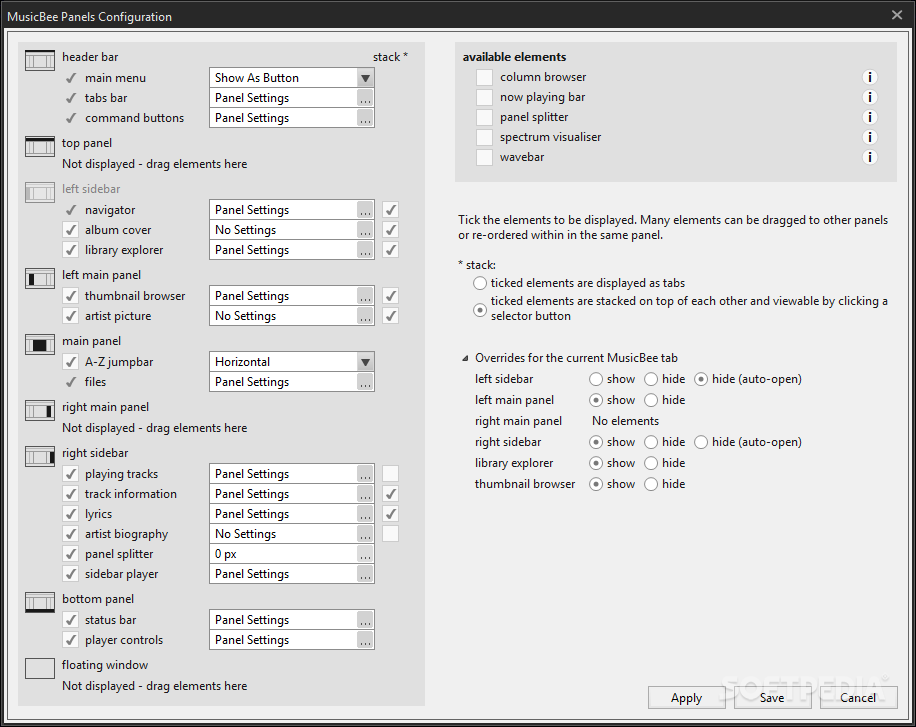Viewport: 916px width, 727px height.
Task: Open status bar settings ellipsis button
Action: [365, 620]
